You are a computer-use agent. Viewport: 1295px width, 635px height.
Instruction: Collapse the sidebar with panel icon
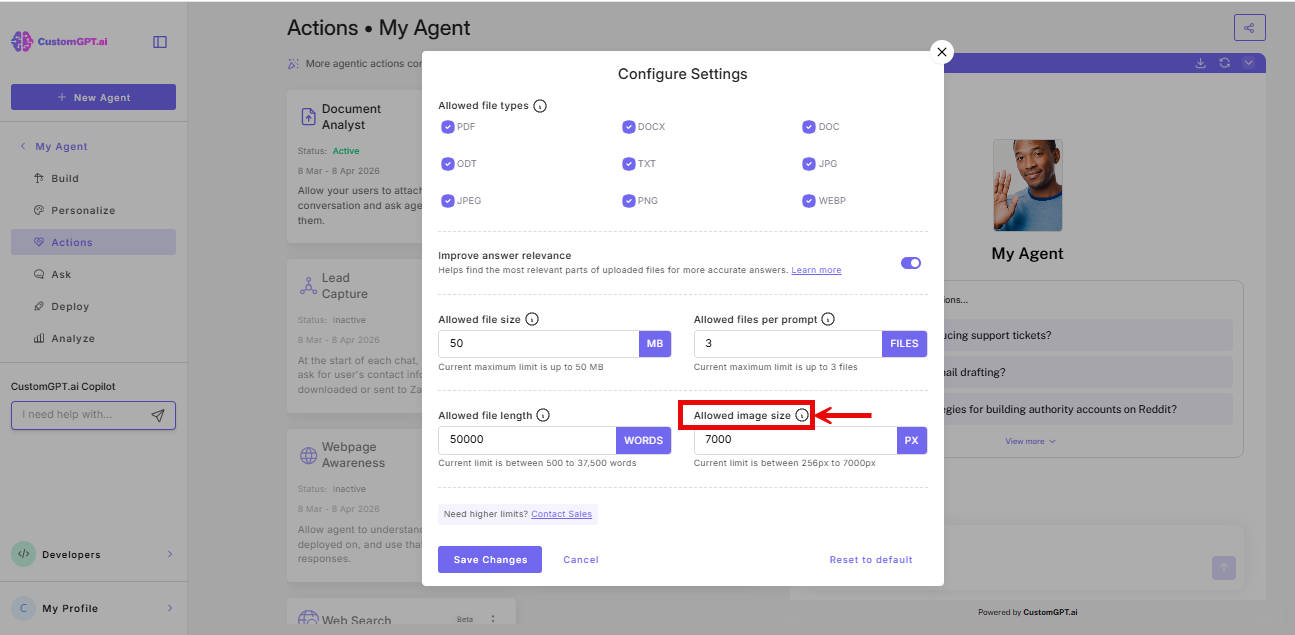[160, 42]
